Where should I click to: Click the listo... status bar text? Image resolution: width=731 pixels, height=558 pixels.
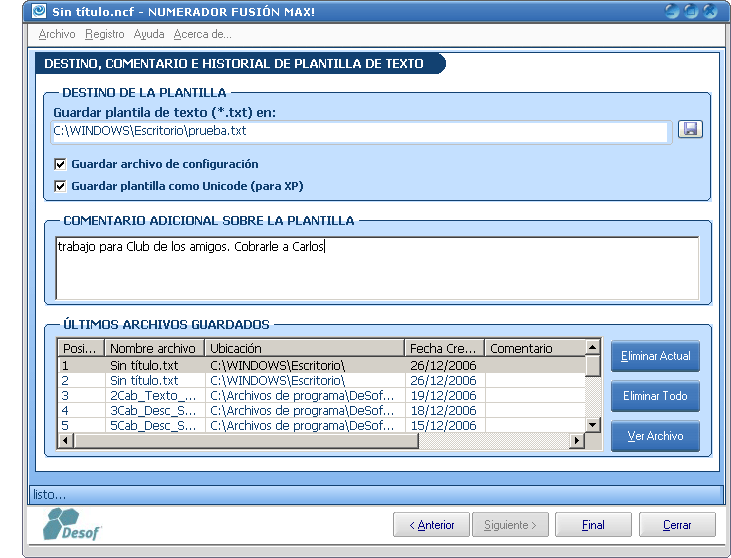click(x=49, y=495)
